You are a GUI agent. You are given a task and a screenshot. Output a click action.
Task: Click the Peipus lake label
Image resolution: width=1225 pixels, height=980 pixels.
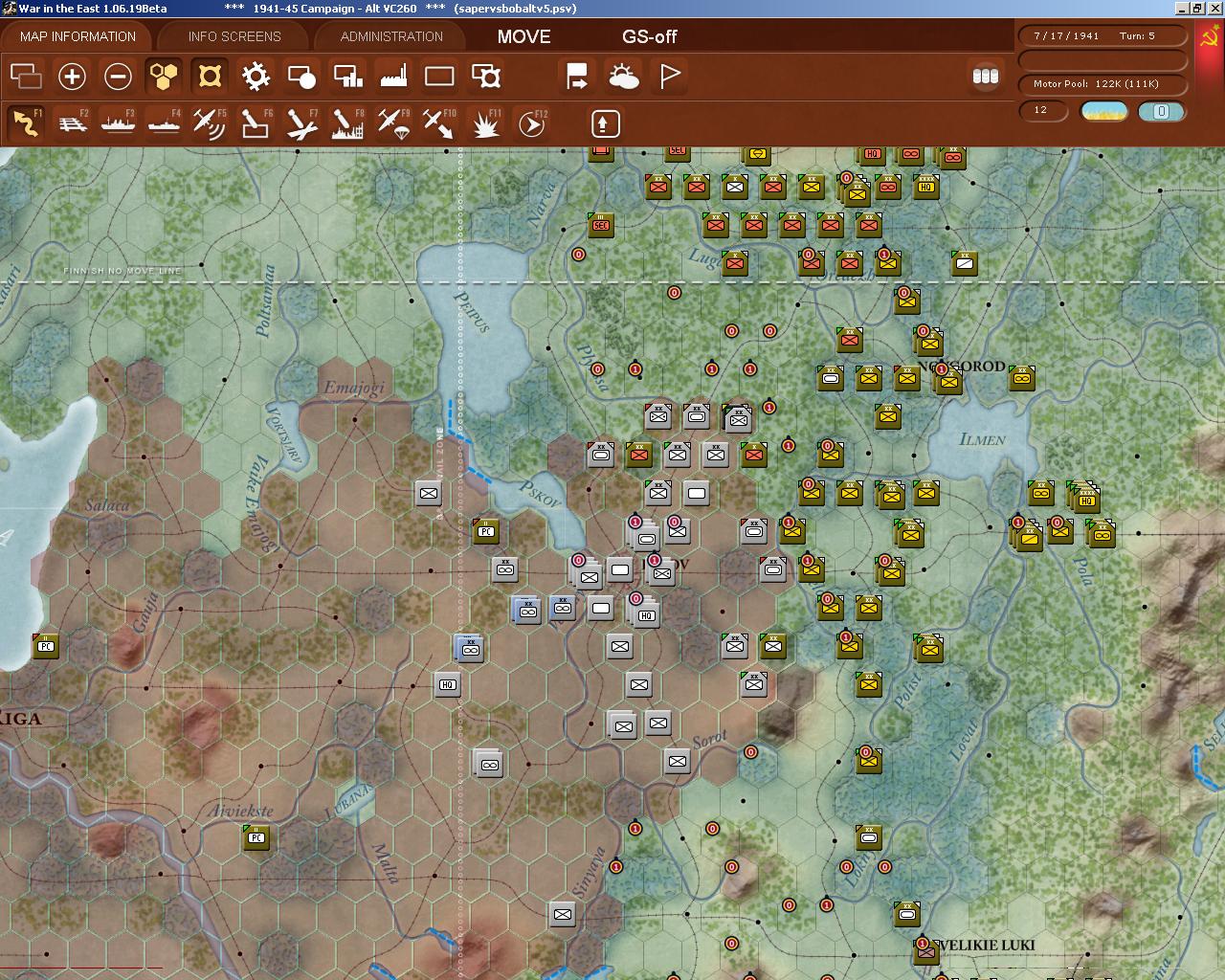tap(471, 313)
